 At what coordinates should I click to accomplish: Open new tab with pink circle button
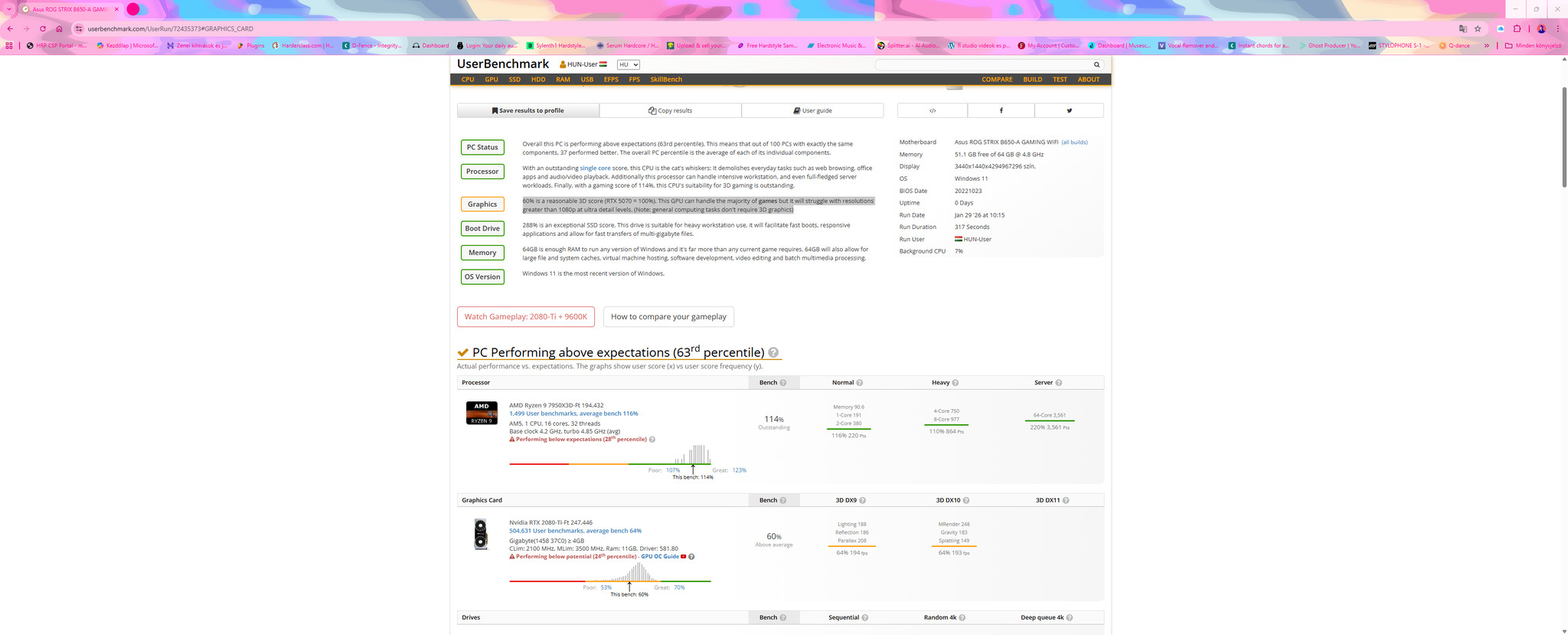pyautogui.click(x=133, y=9)
